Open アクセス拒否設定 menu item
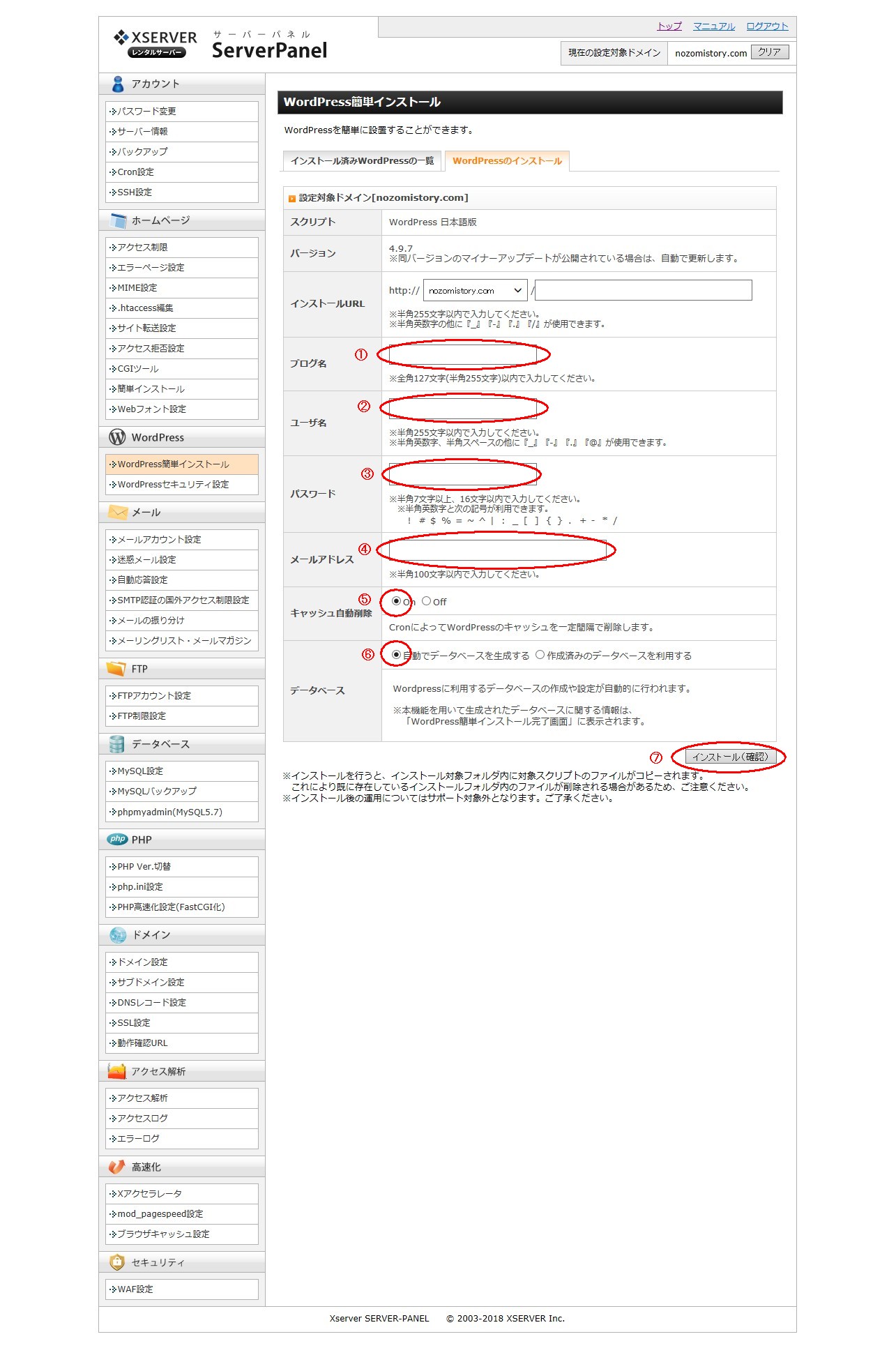The height and width of the screenshot is (1355, 896). [181, 348]
